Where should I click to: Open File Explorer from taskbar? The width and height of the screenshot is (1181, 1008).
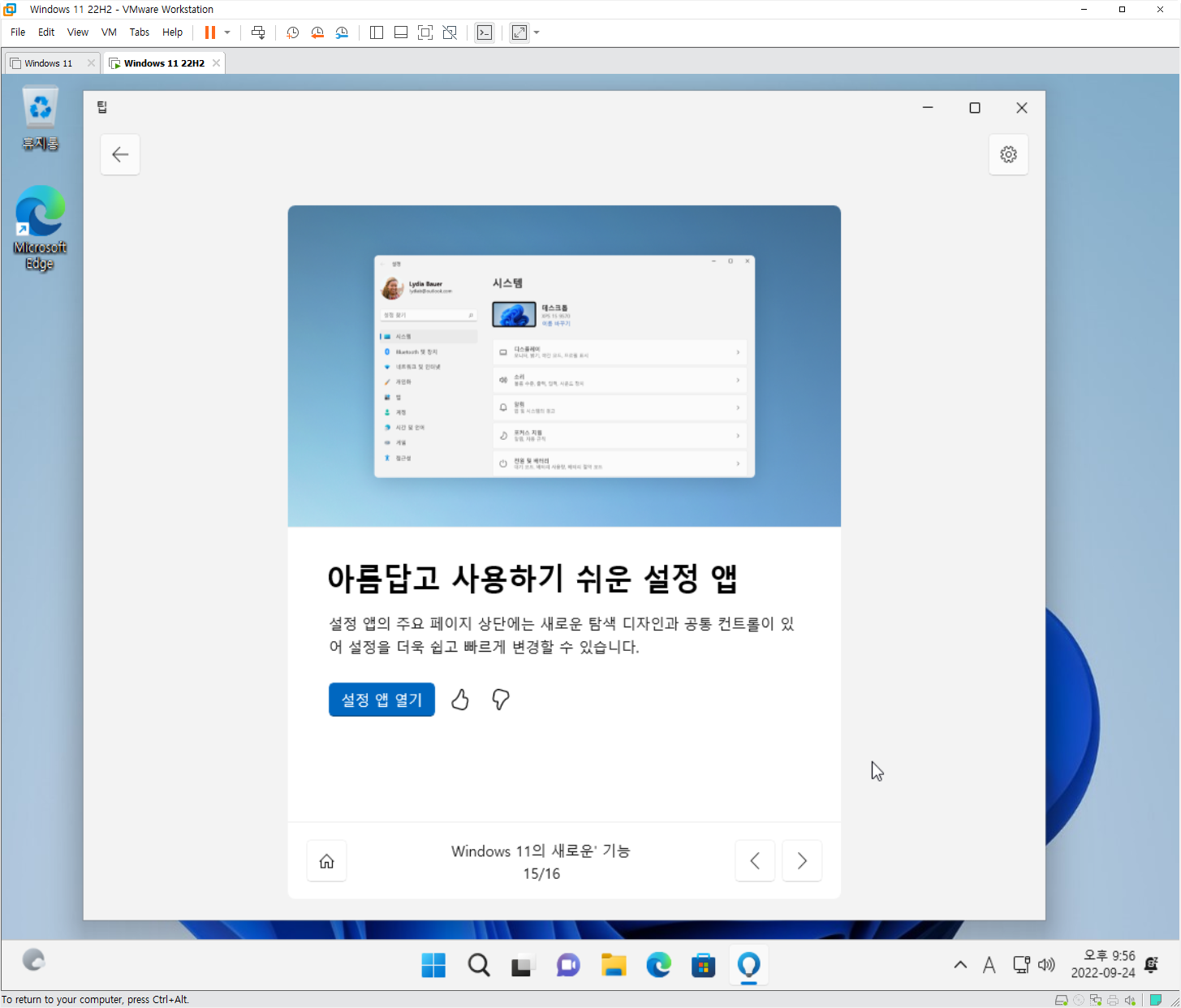[614, 965]
